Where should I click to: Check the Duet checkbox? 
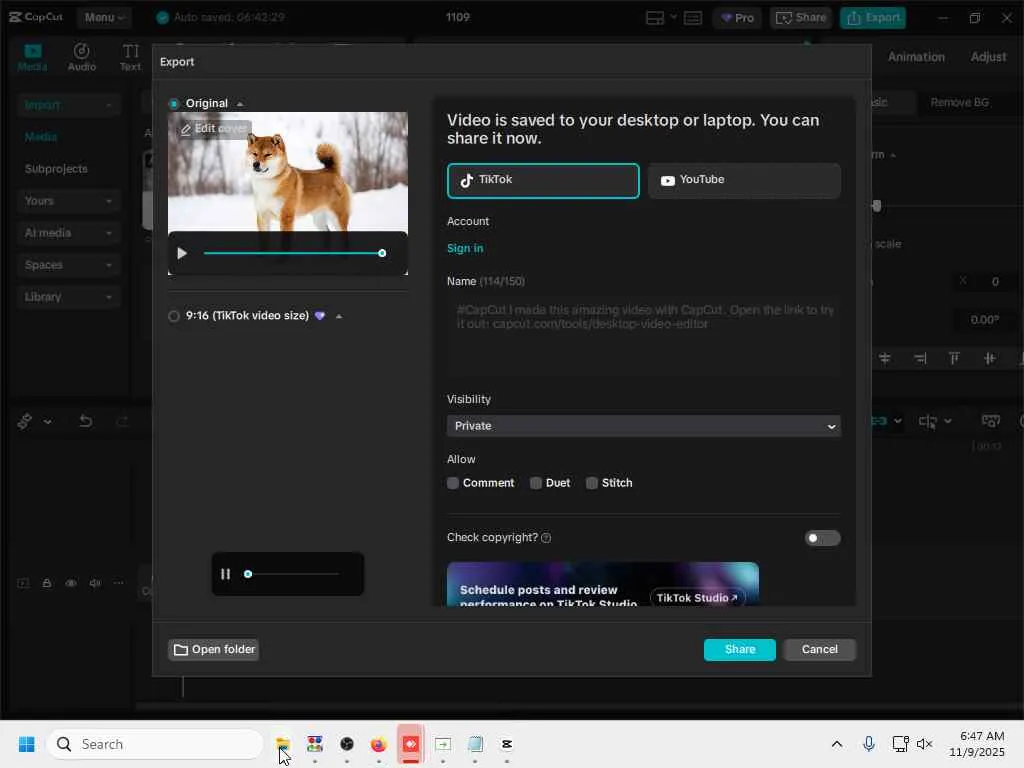[x=536, y=483]
